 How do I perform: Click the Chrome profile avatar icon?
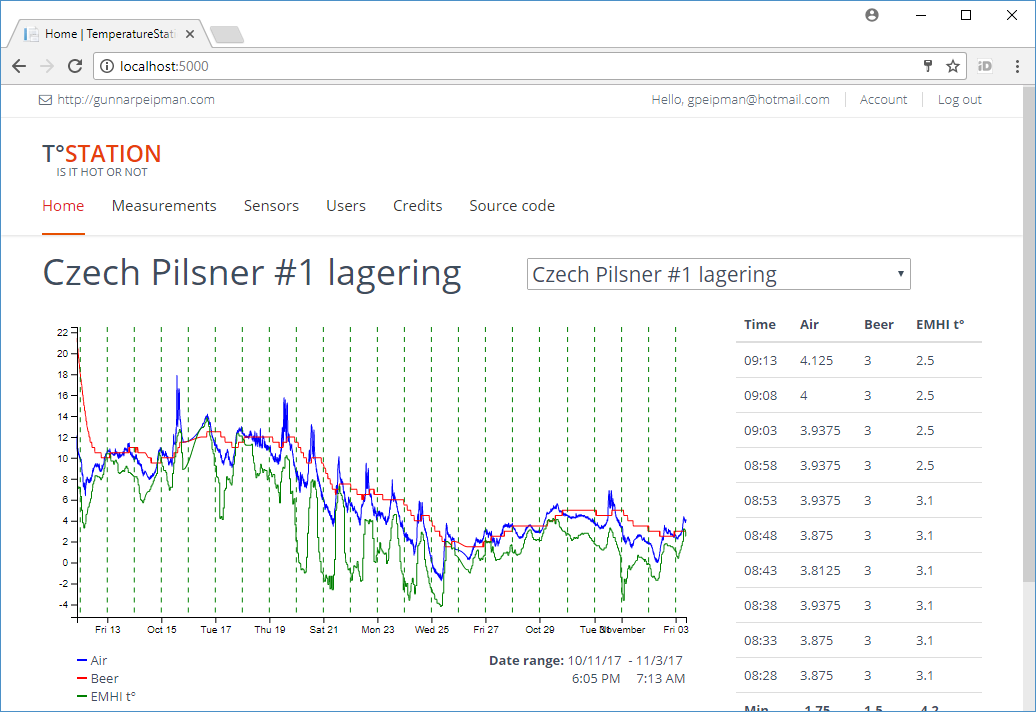point(872,15)
